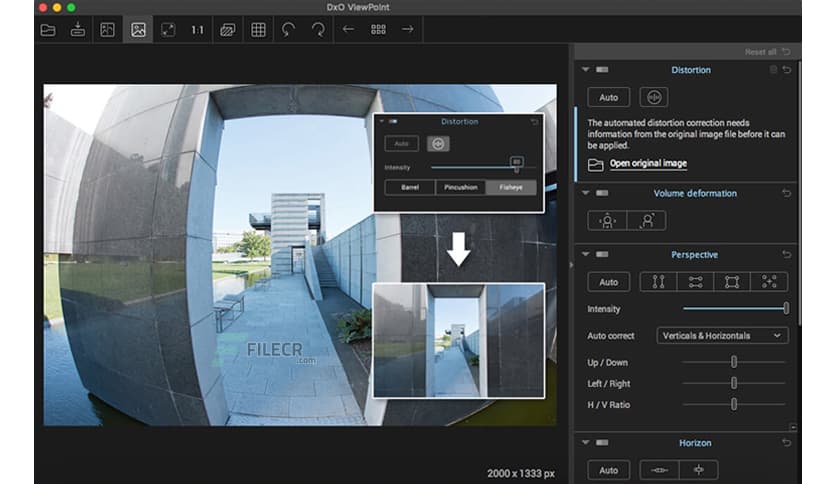Toggle the grid overlay icon
This screenshot has height=484, width=836.
click(258, 30)
